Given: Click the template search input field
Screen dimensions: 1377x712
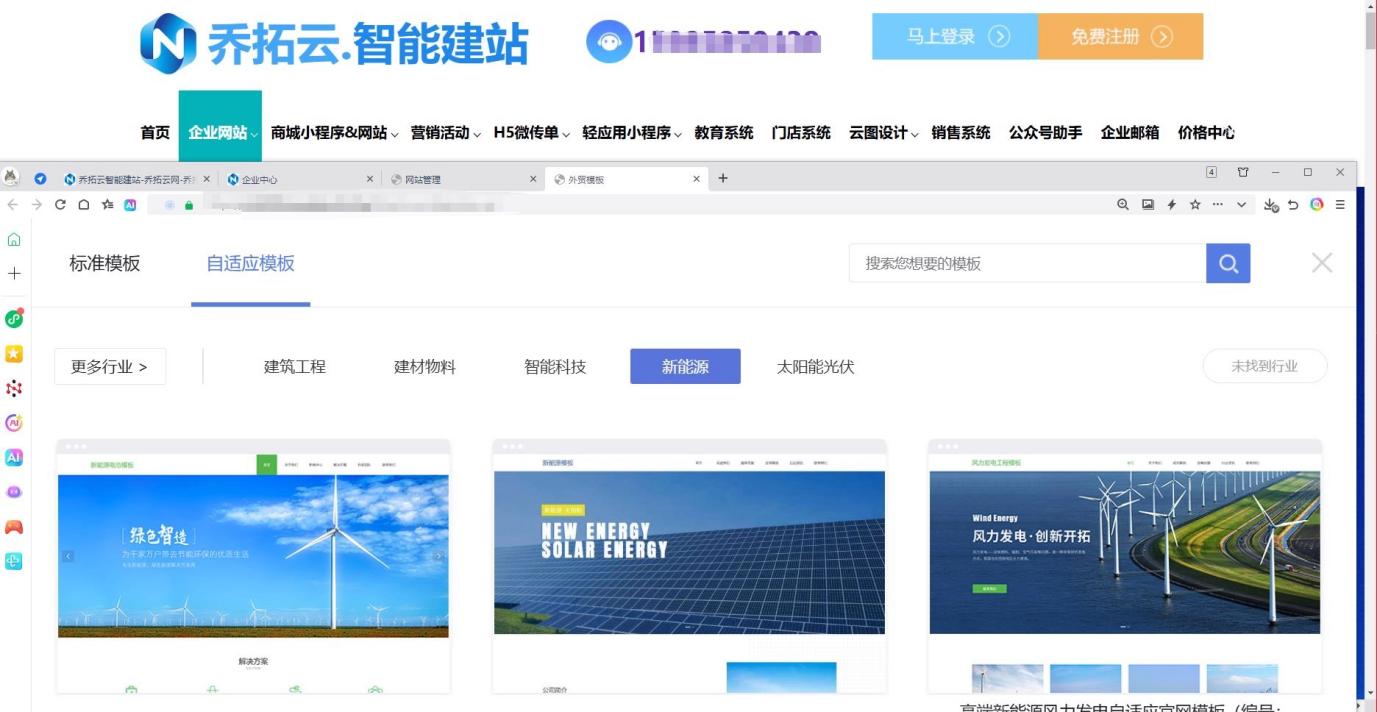Looking at the screenshot, I should tap(1027, 264).
